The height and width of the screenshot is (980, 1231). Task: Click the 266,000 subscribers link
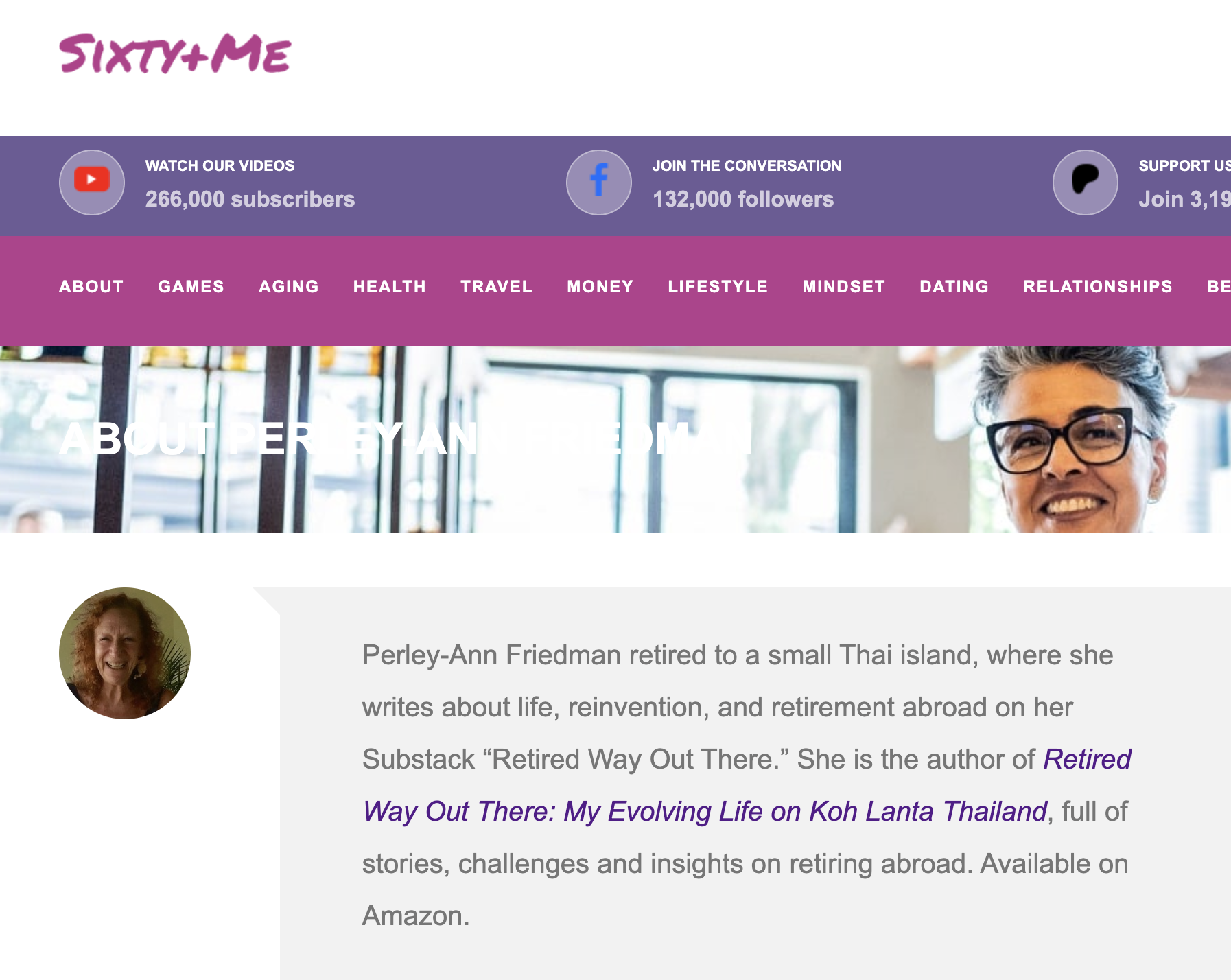point(250,199)
